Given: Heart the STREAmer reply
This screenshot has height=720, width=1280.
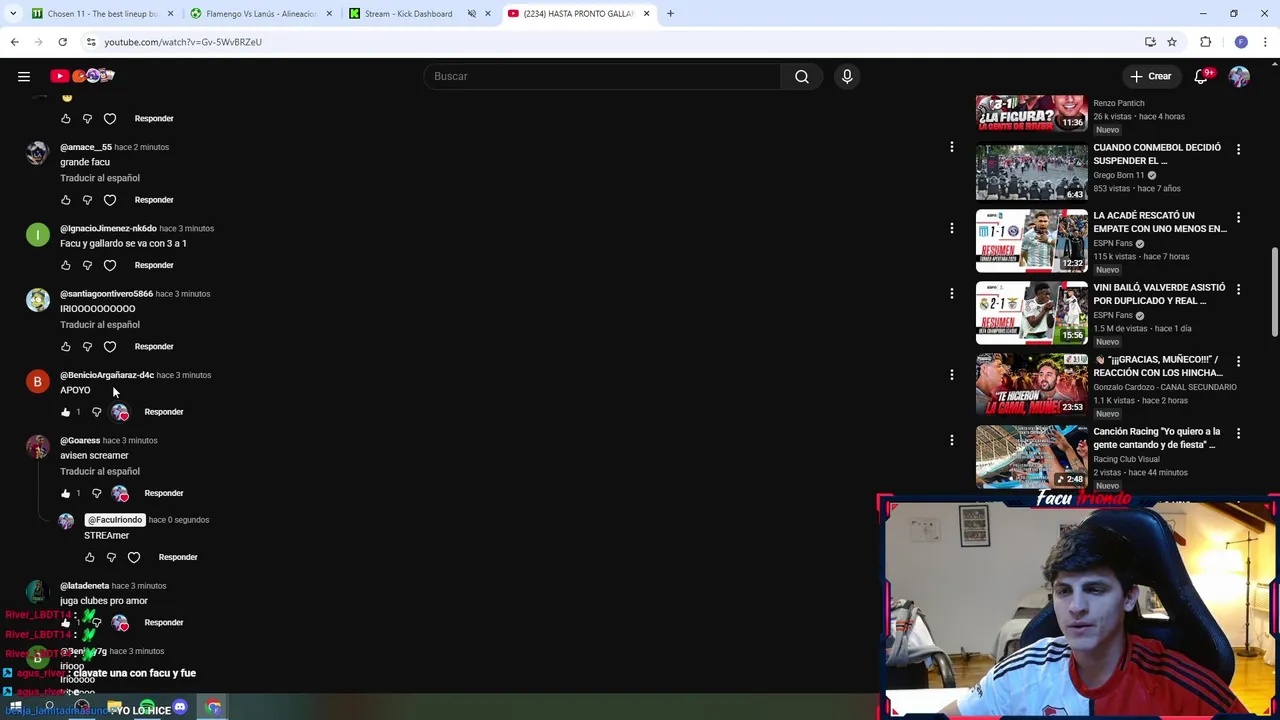Looking at the screenshot, I should (134, 557).
